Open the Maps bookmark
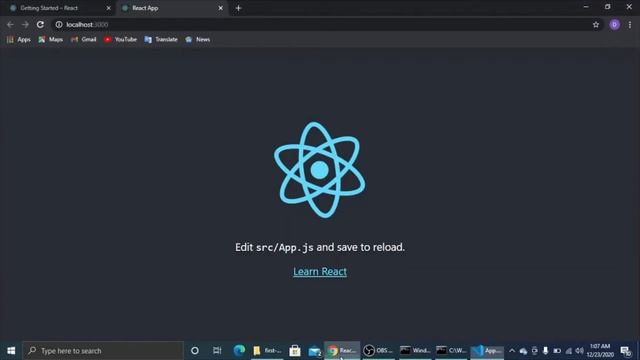The image size is (640, 360). 51,39
